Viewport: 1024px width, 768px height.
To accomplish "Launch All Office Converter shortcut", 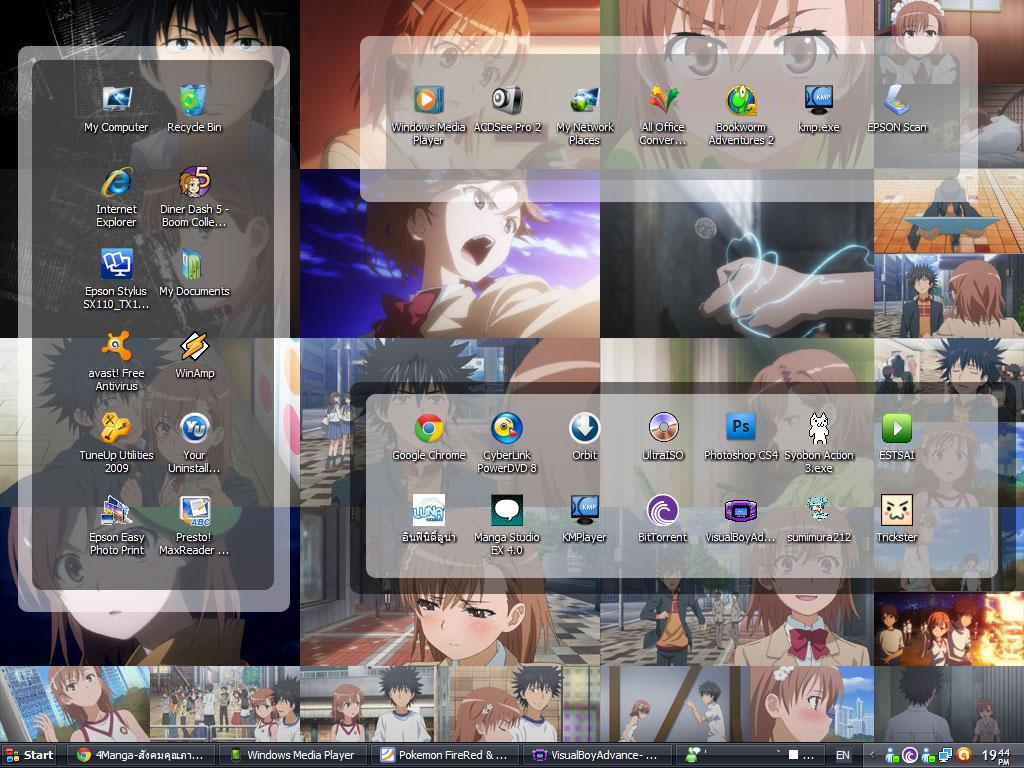I will [662, 115].
